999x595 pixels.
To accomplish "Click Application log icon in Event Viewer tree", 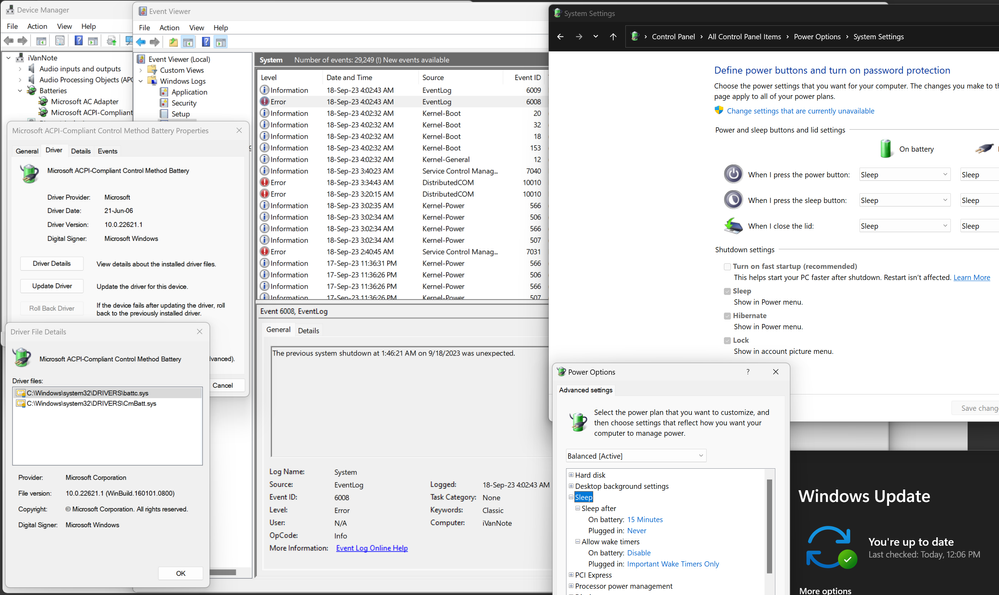I will click(164, 92).
